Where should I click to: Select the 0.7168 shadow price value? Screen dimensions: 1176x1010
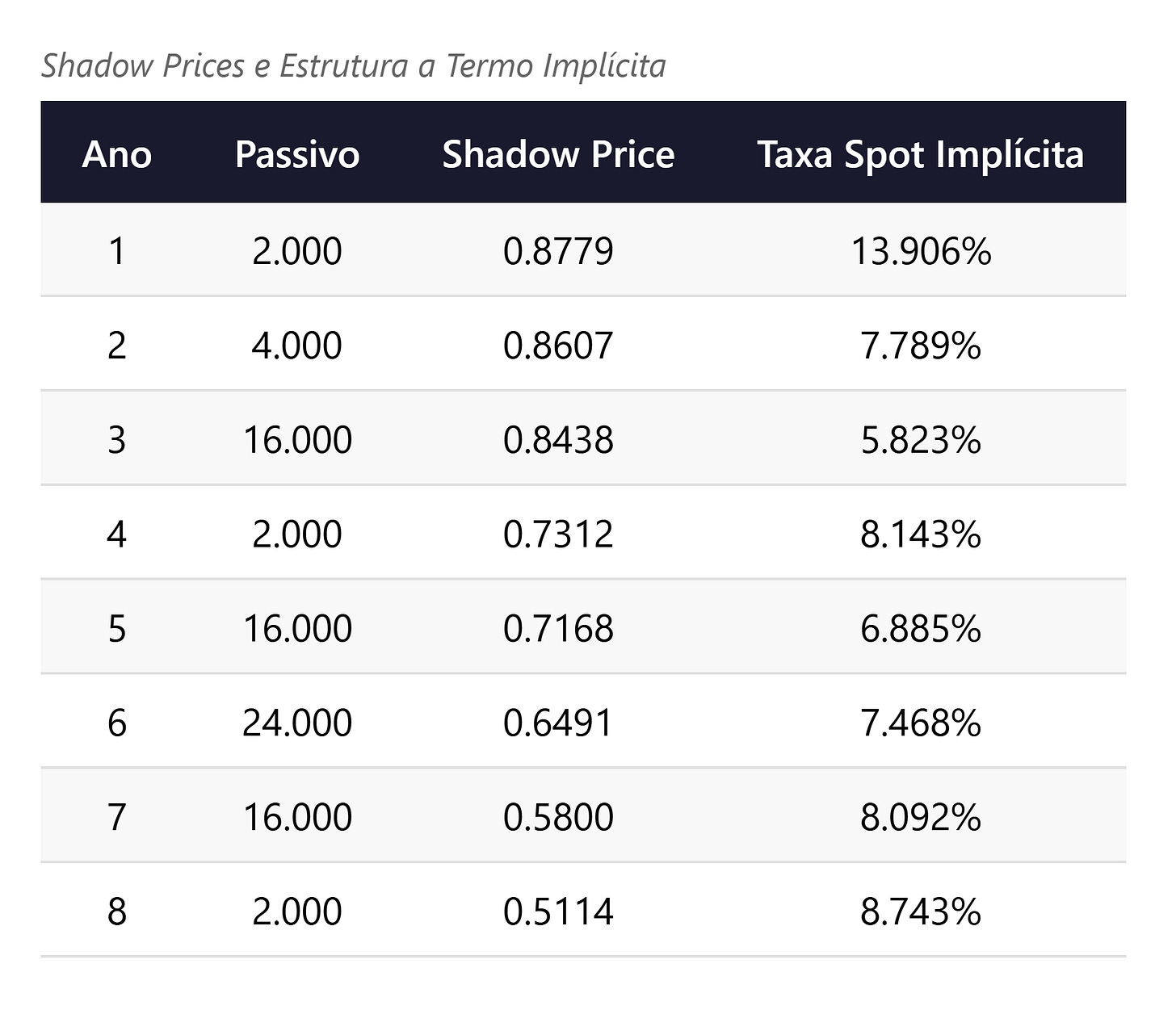click(558, 628)
